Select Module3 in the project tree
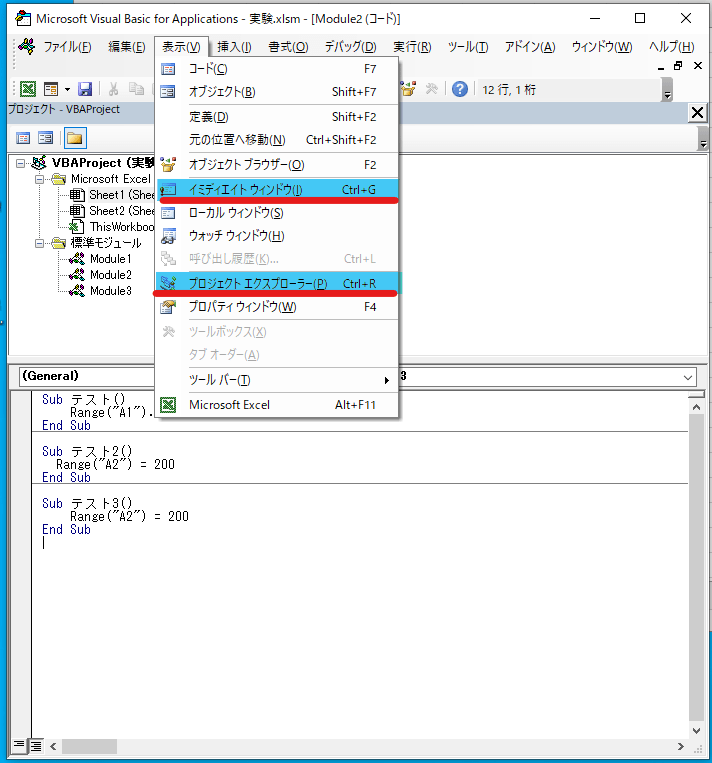The width and height of the screenshot is (712, 763). [x=110, y=291]
